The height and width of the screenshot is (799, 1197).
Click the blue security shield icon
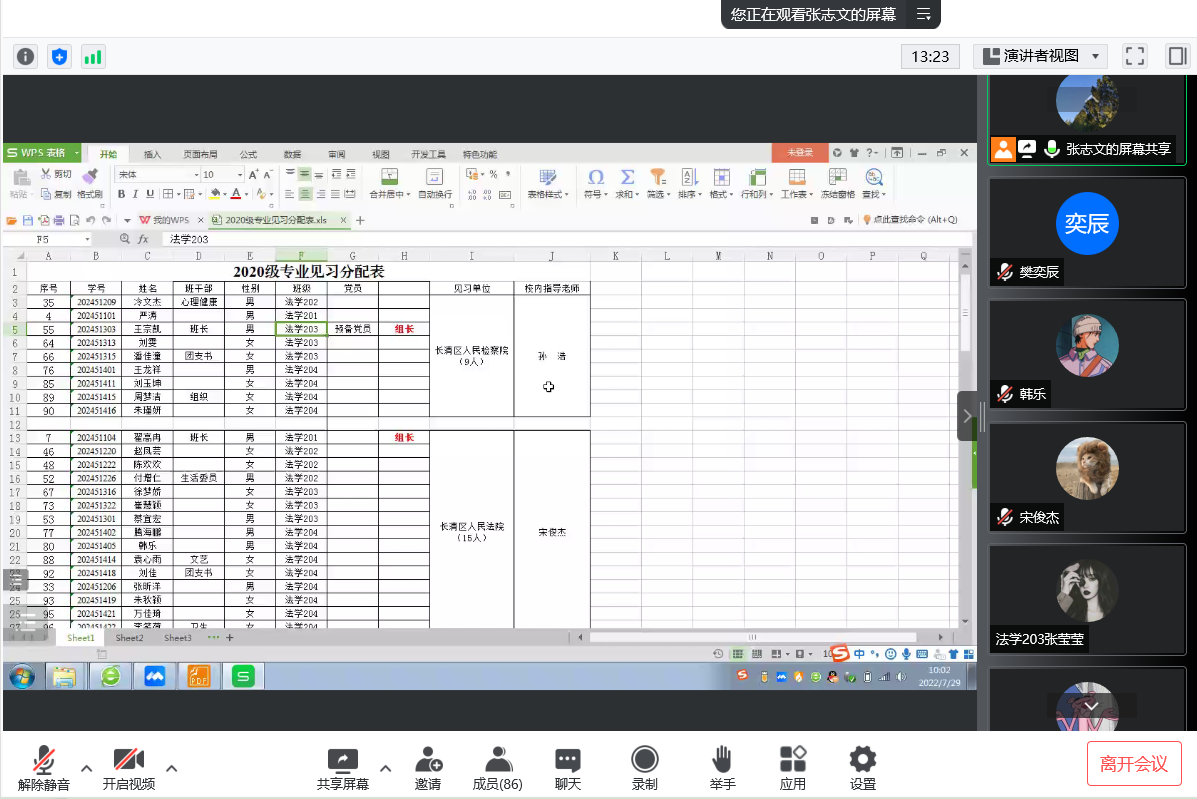point(59,56)
